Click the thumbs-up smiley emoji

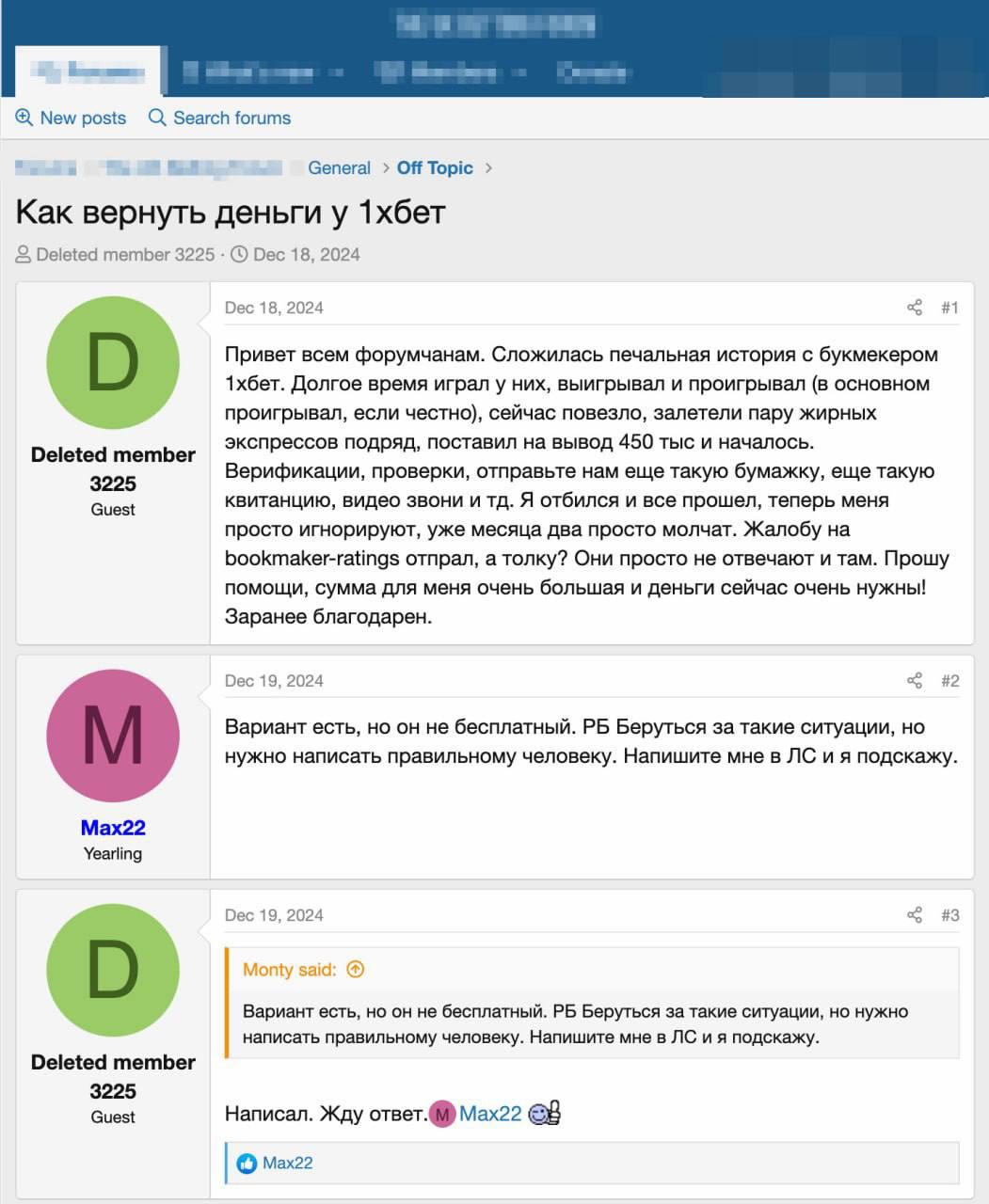tap(545, 1114)
